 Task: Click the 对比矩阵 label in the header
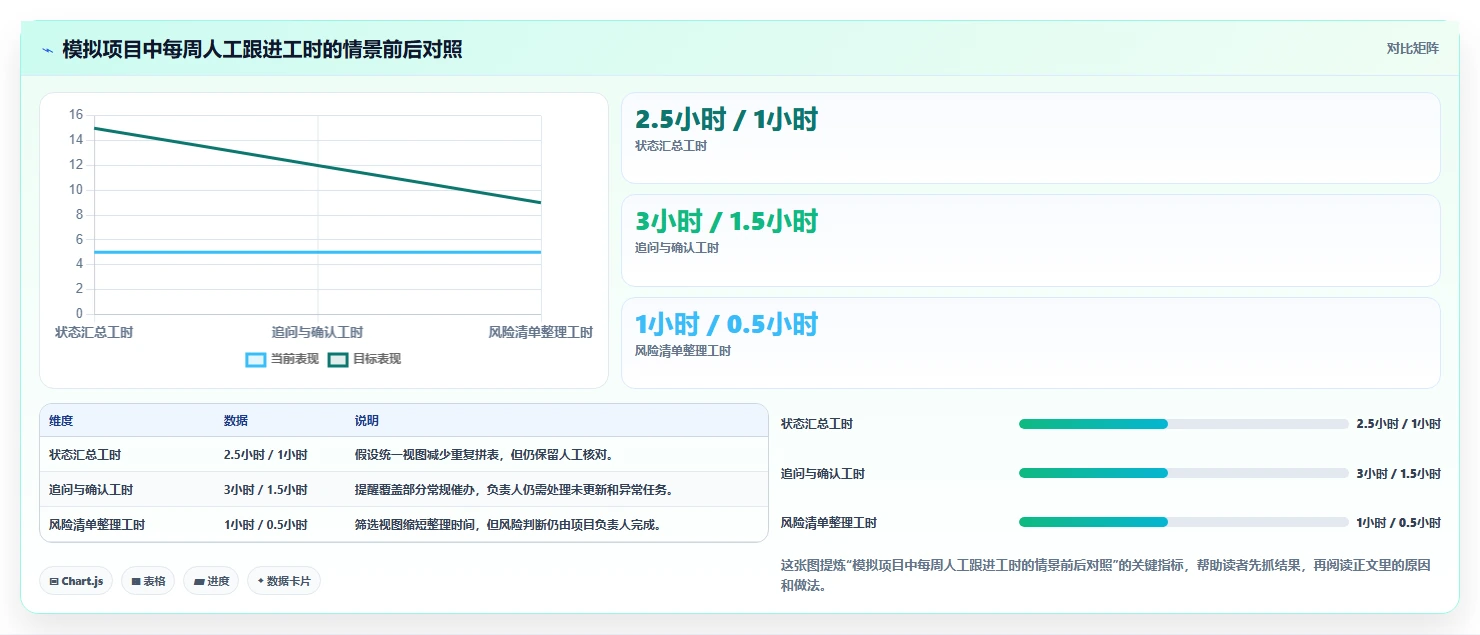pyautogui.click(x=1412, y=49)
